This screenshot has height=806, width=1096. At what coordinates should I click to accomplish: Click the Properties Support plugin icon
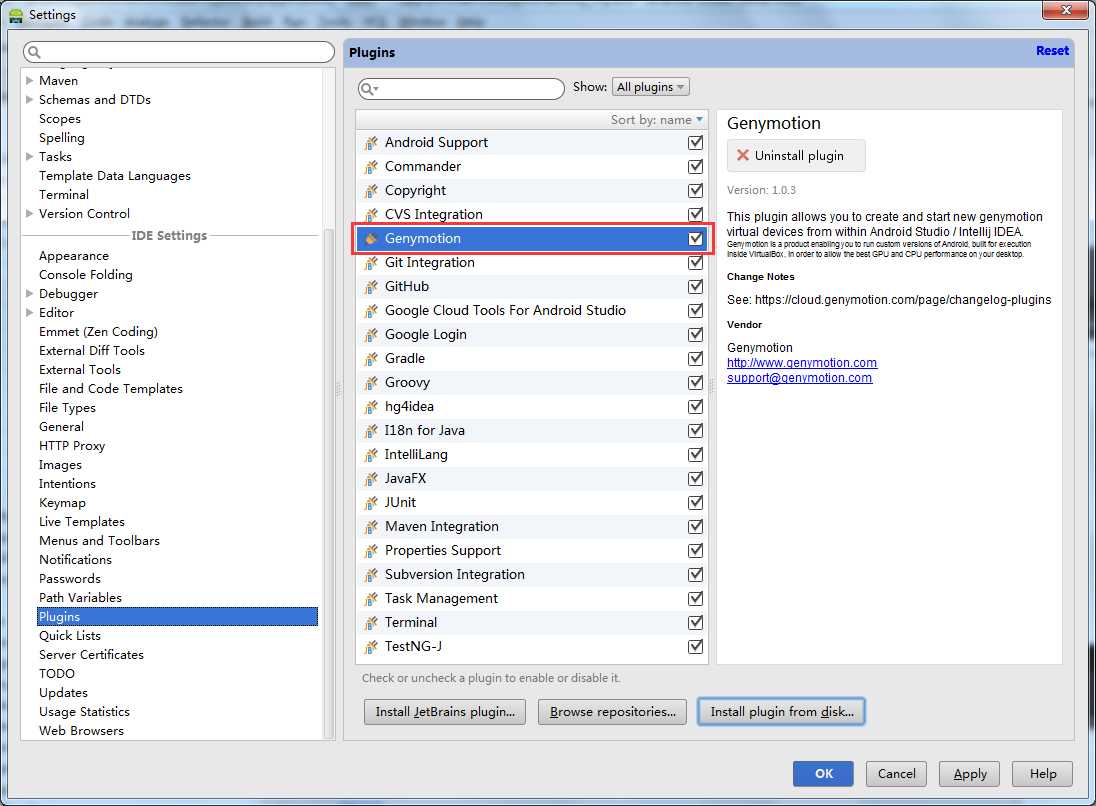[x=371, y=551]
